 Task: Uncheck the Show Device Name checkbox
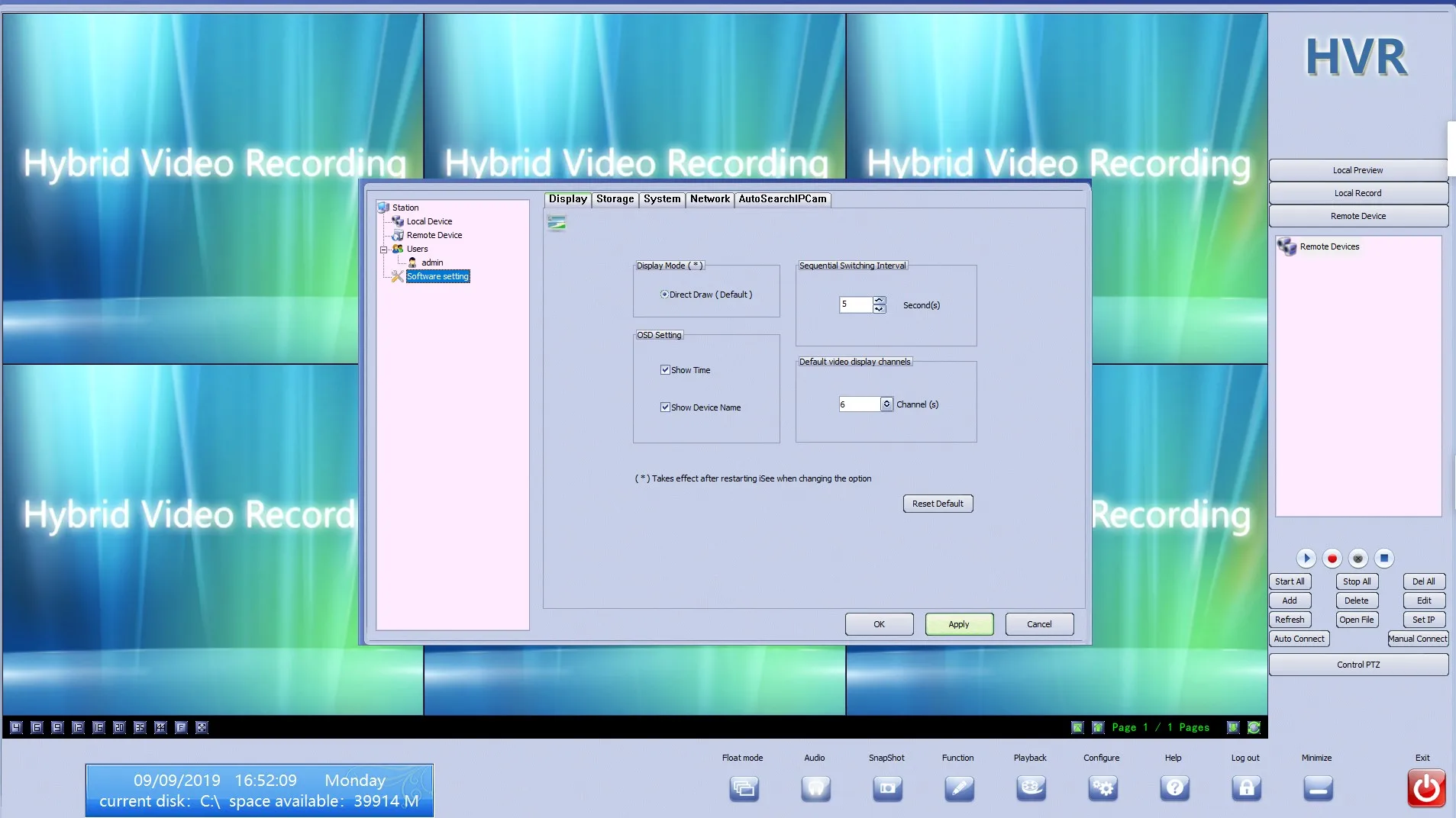tap(665, 407)
